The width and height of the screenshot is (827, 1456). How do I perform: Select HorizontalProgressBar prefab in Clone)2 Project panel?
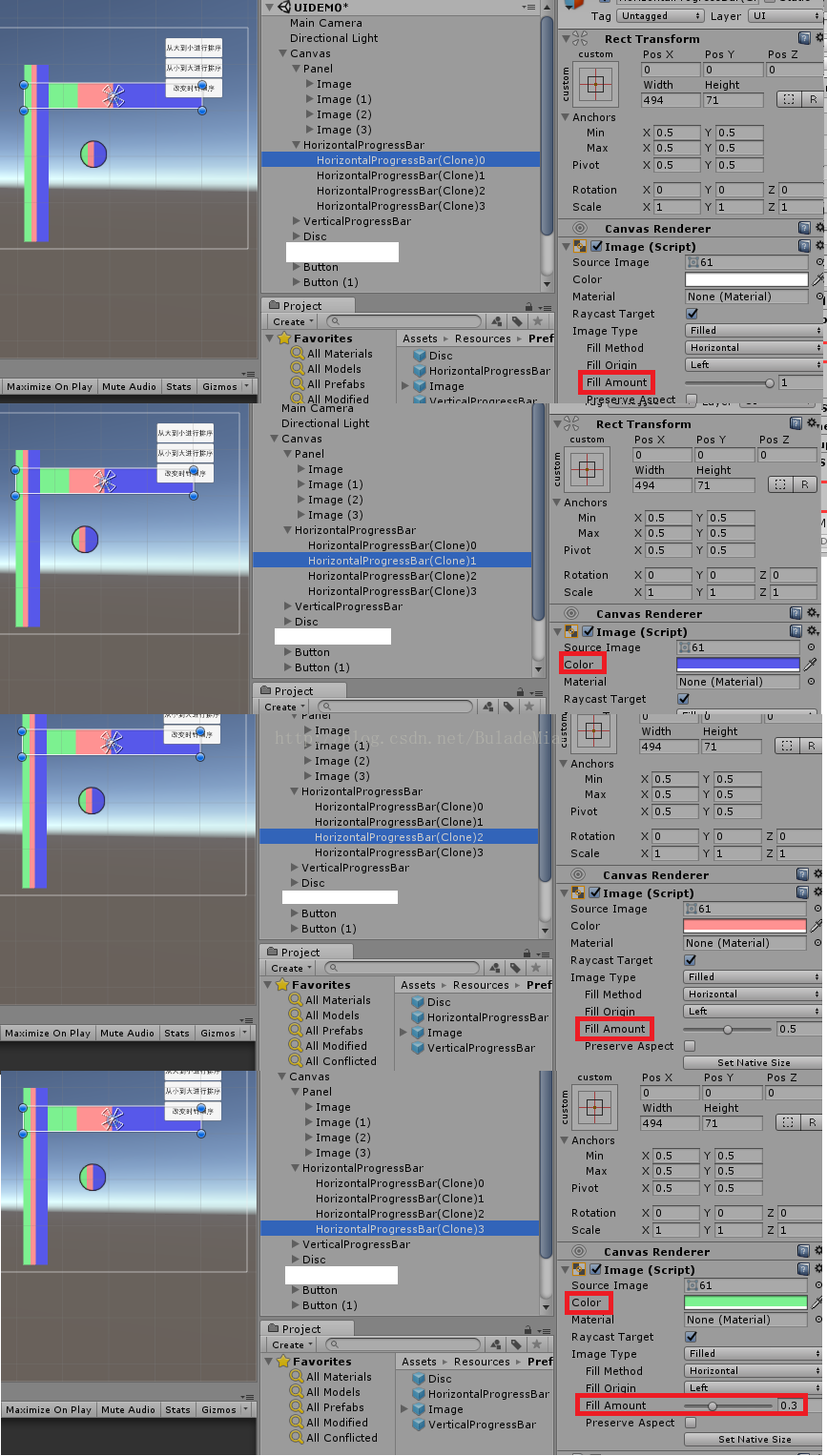[480, 1017]
